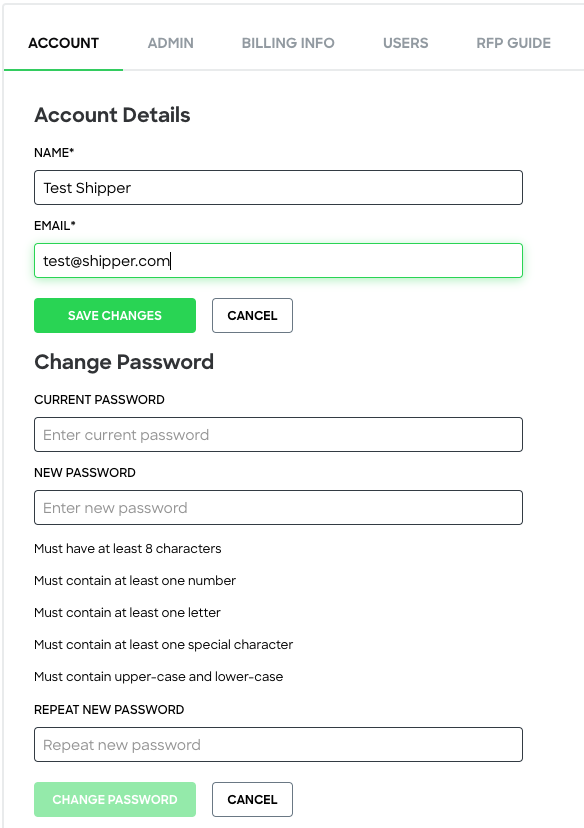Click the Name field containing Test Shipper
The width and height of the screenshot is (584, 828).
point(278,187)
